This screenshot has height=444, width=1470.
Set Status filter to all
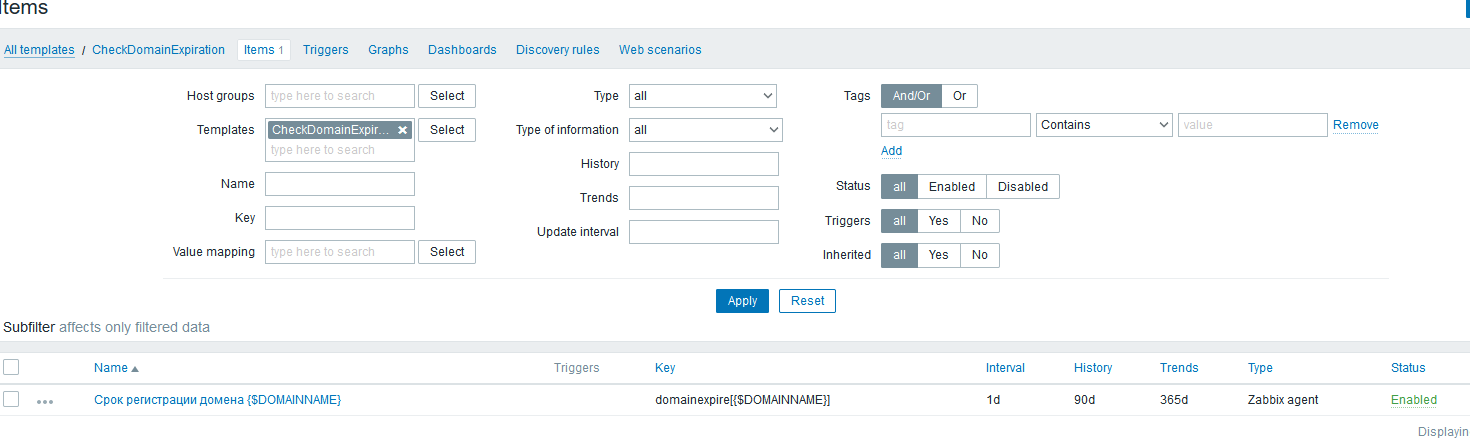[899, 187]
